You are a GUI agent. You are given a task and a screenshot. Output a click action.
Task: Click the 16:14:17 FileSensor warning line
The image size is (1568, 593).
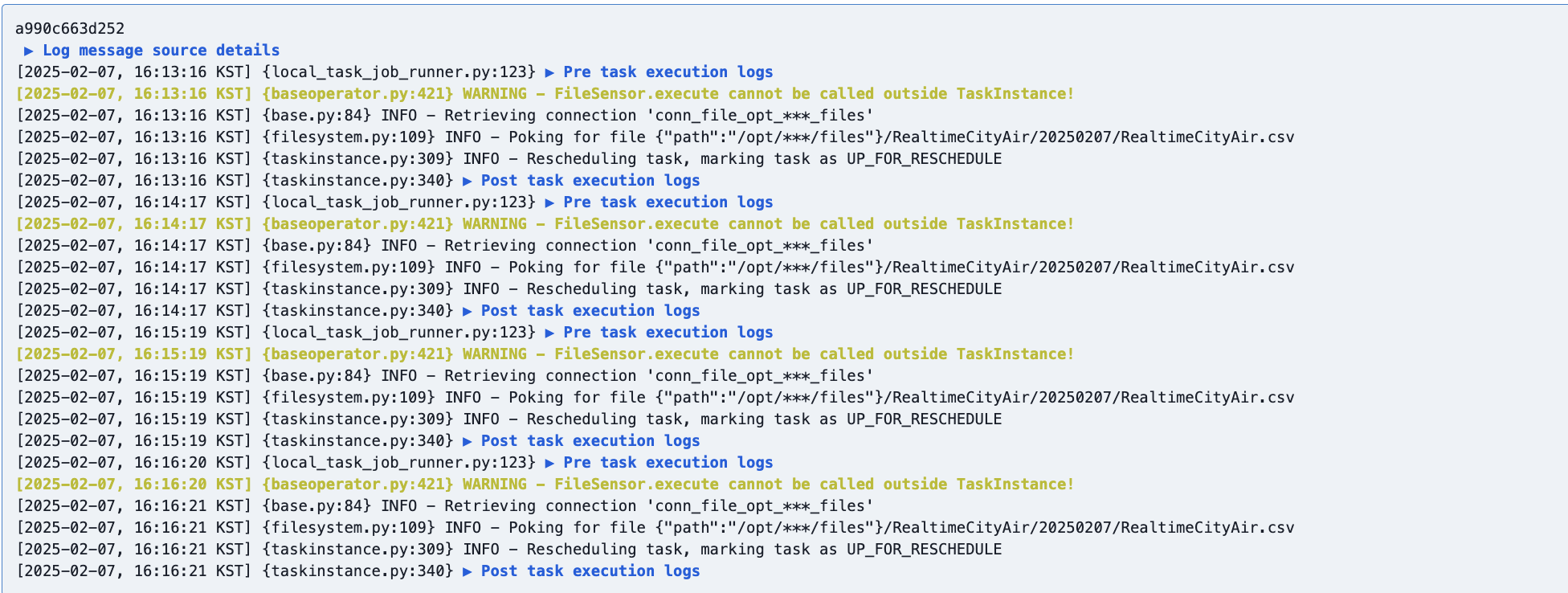coord(545,224)
